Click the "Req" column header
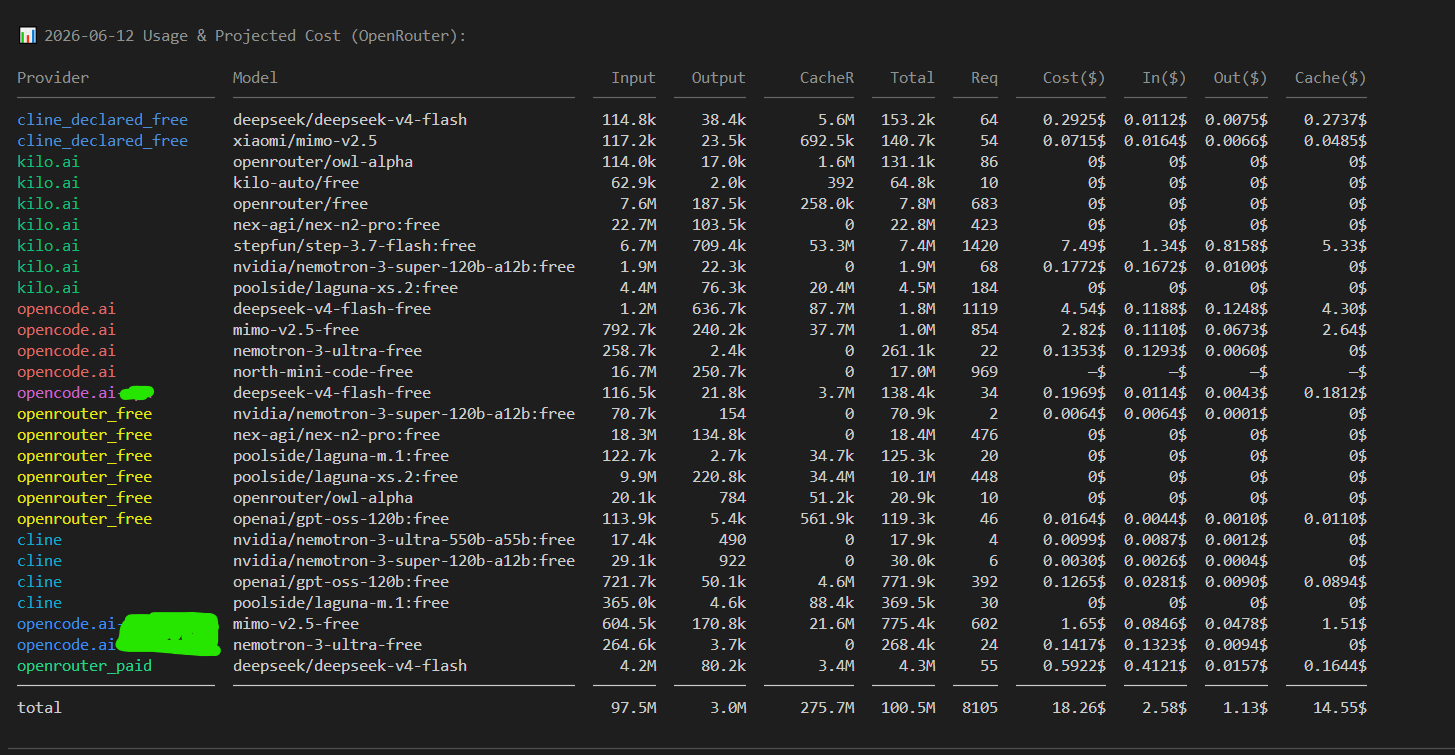Image resolution: width=1455 pixels, height=755 pixels. coord(984,78)
